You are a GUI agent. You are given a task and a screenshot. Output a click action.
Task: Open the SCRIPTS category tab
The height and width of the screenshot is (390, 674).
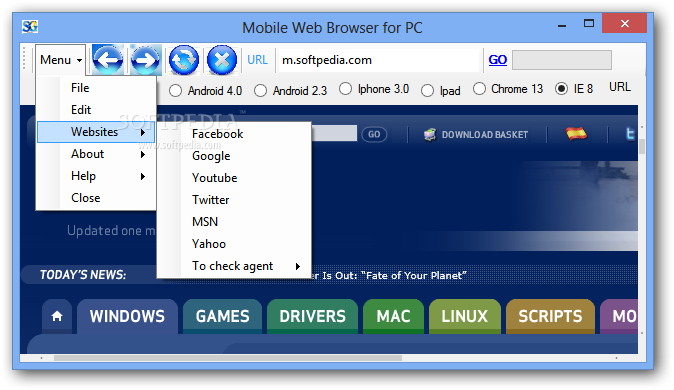(550, 316)
